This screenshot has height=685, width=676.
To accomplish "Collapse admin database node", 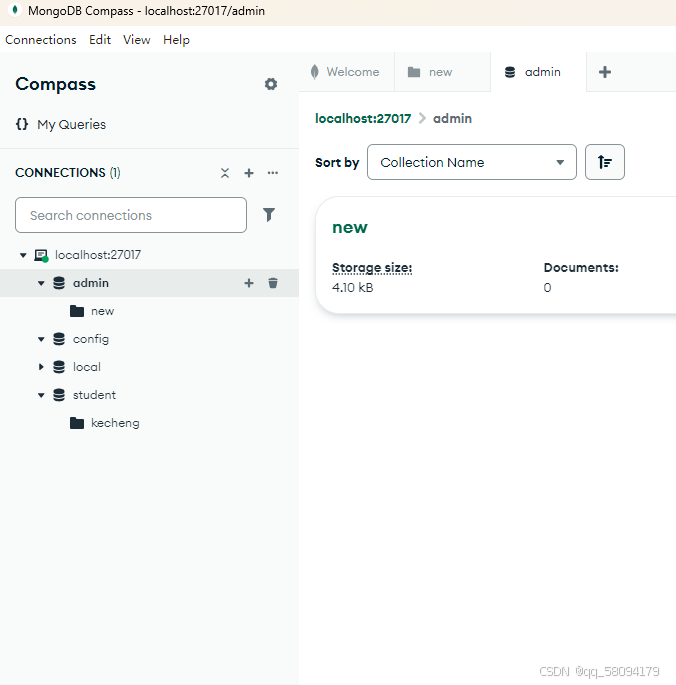I will [x=41, y=284].
